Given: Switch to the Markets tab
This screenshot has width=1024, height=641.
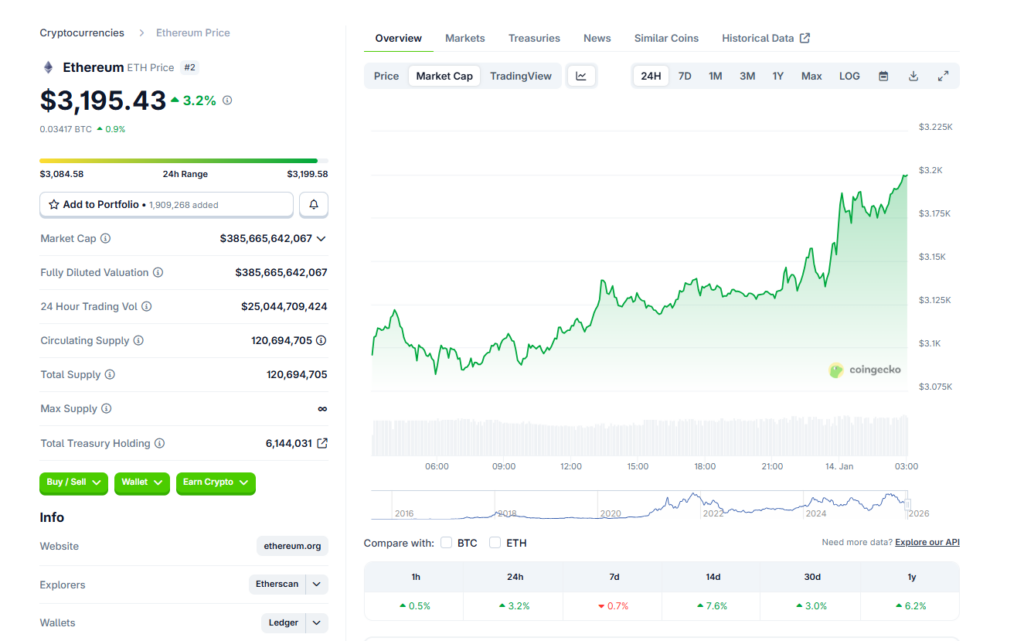Looking at the screenshot, I should tap(465, 38).
